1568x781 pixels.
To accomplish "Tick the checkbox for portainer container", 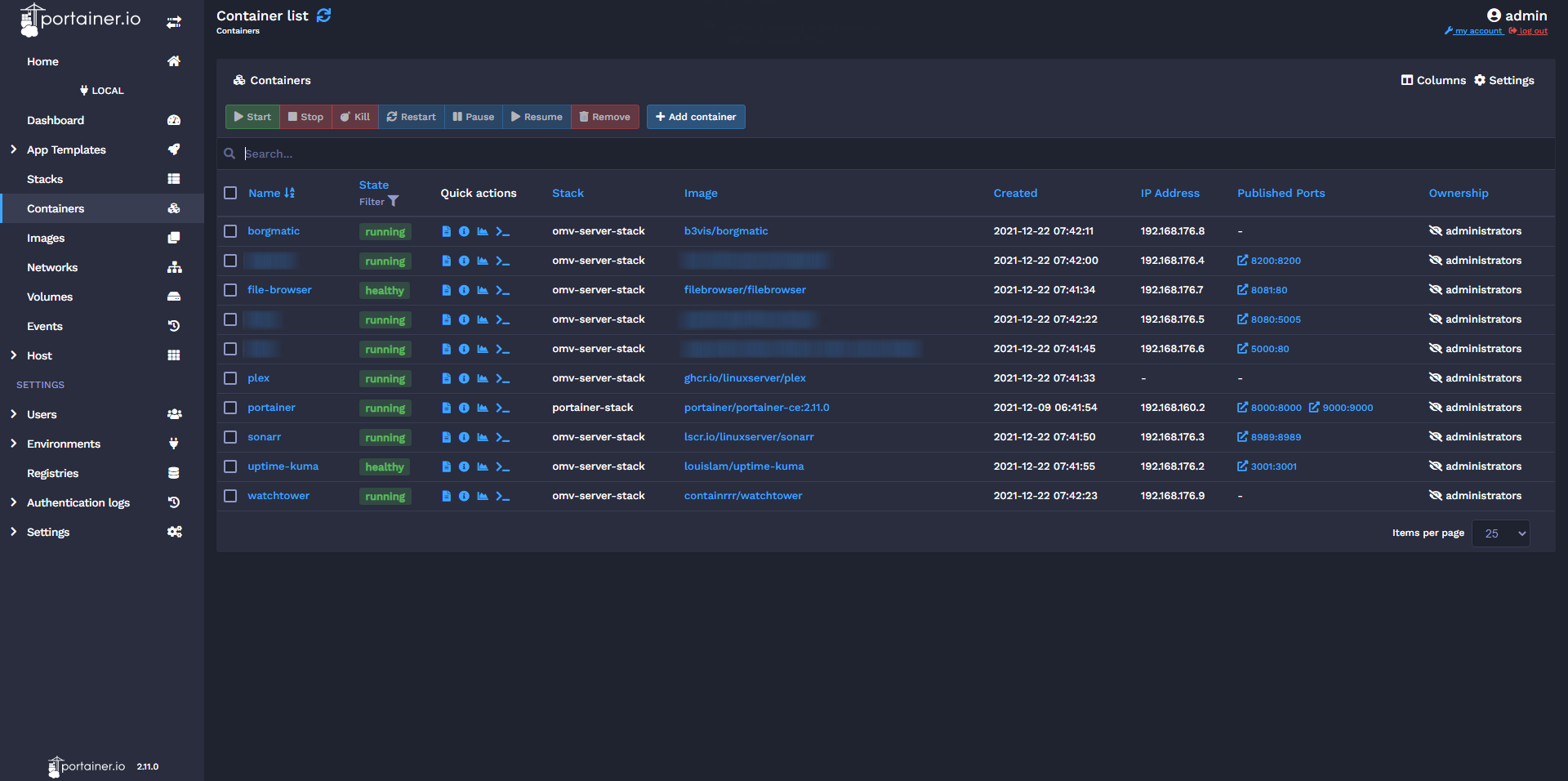I will 230,408.
